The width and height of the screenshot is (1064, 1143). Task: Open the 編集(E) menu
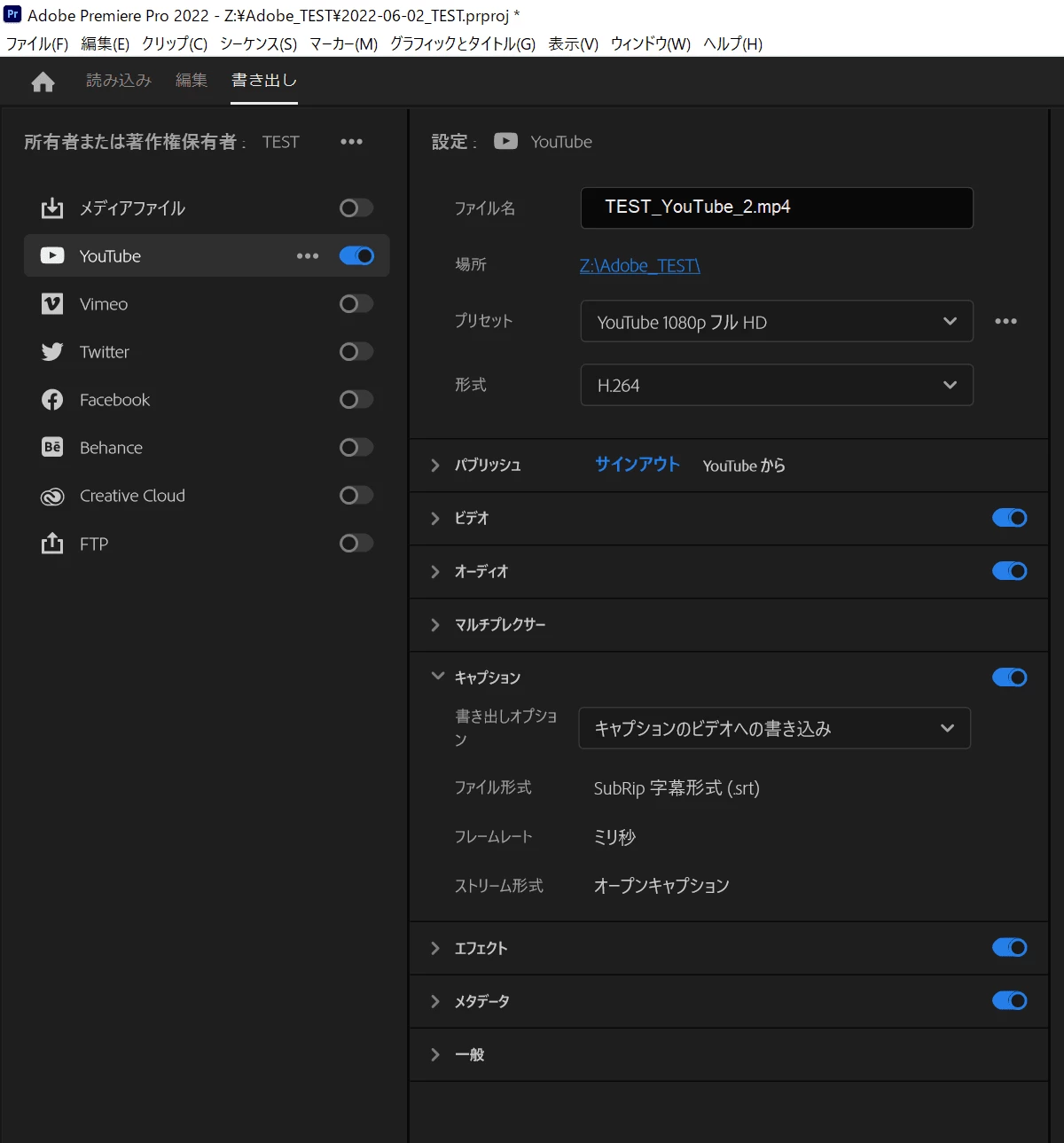105,43
